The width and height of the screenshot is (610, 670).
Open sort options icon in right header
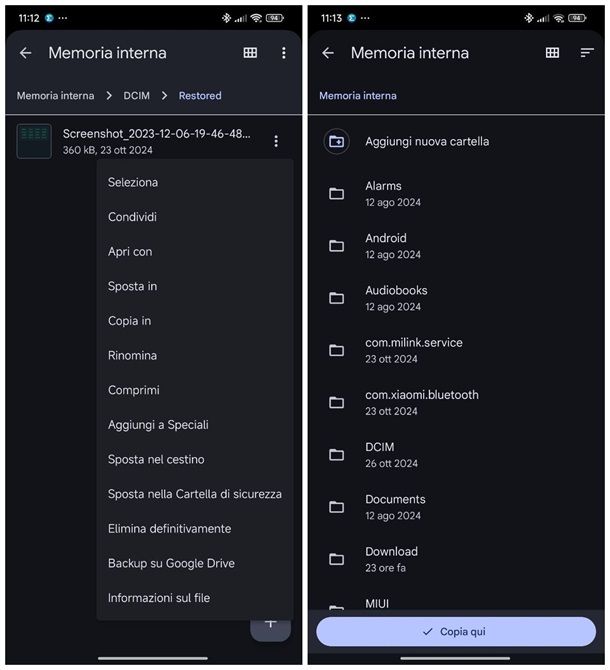[x=587, y=53]
